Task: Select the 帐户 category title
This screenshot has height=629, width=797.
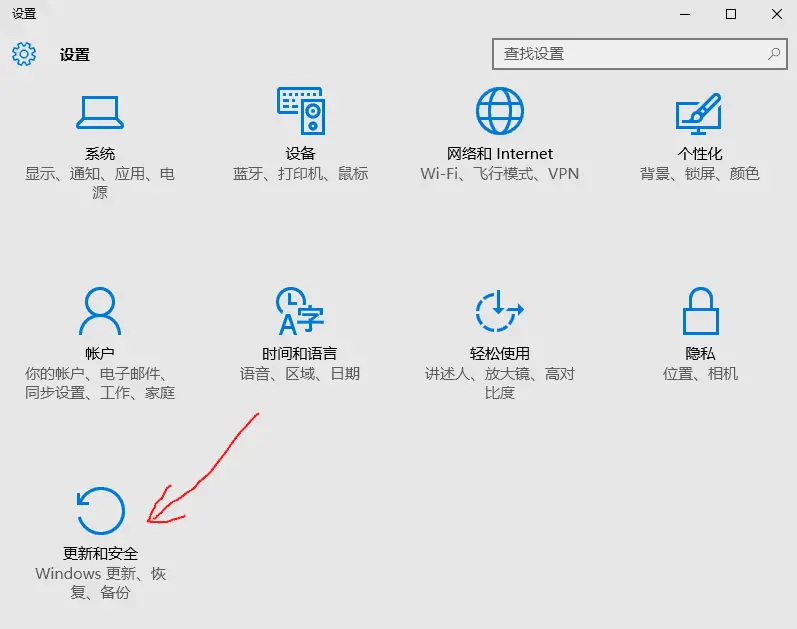Action: (100, 353)
